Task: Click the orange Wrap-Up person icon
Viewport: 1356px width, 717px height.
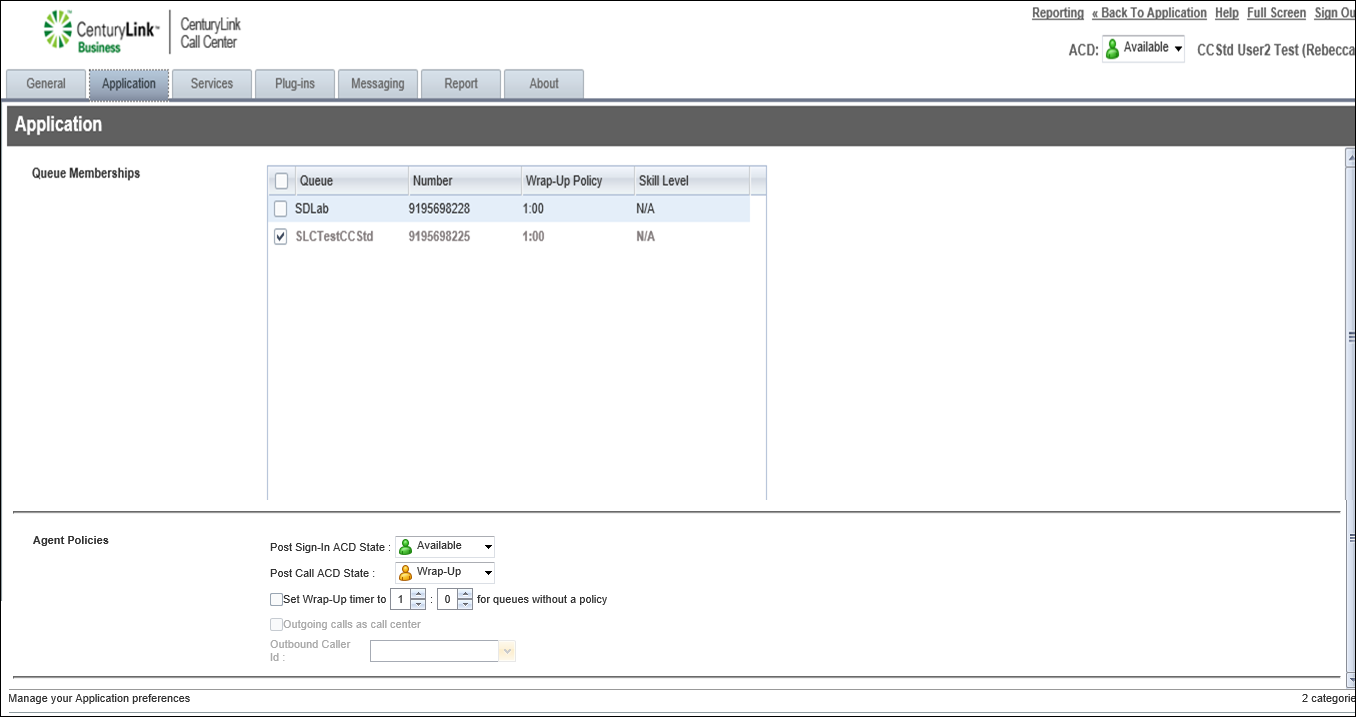Action: click(x=405, y=573)
